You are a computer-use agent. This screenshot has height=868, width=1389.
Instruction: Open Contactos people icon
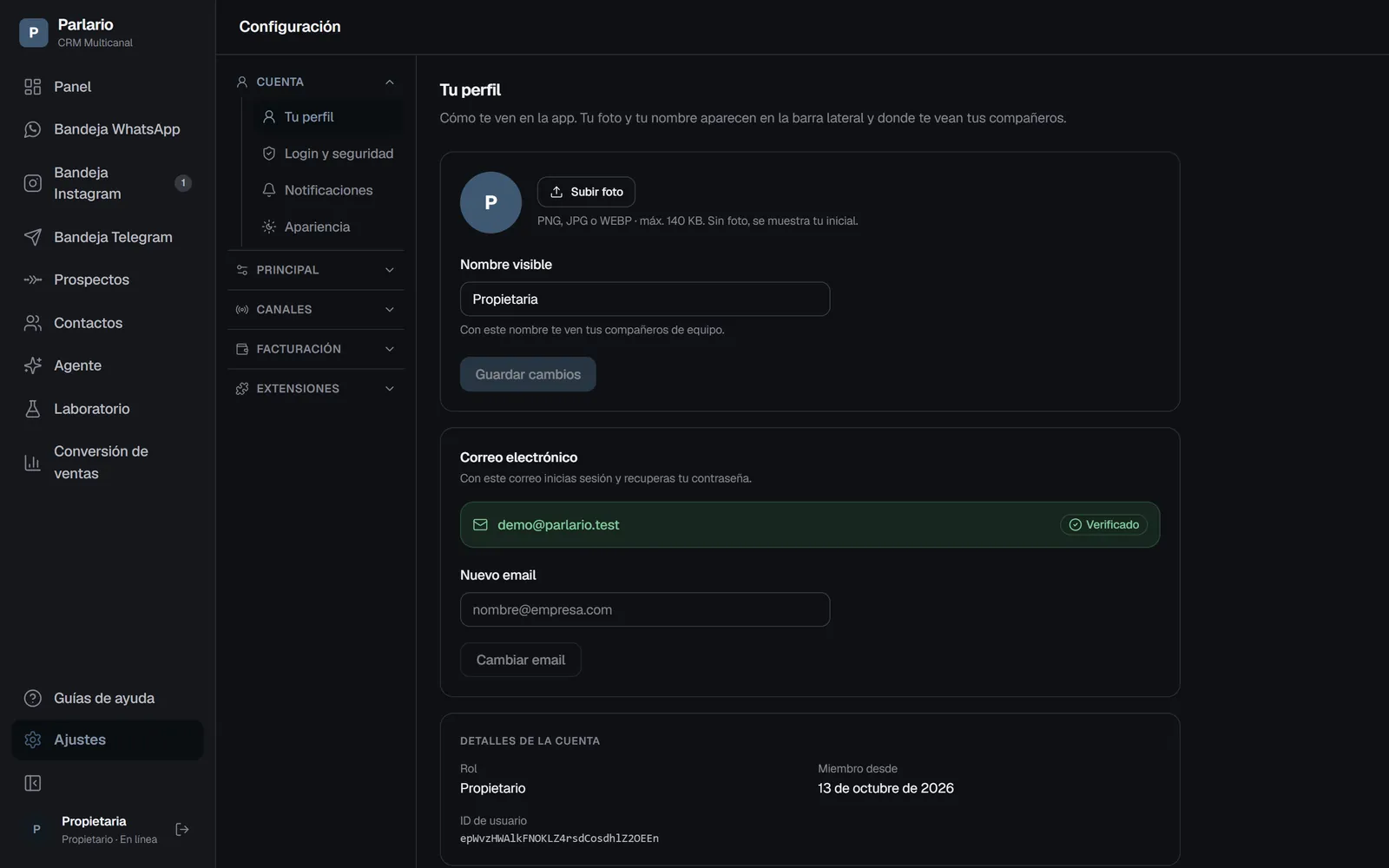tap(33, 323)
